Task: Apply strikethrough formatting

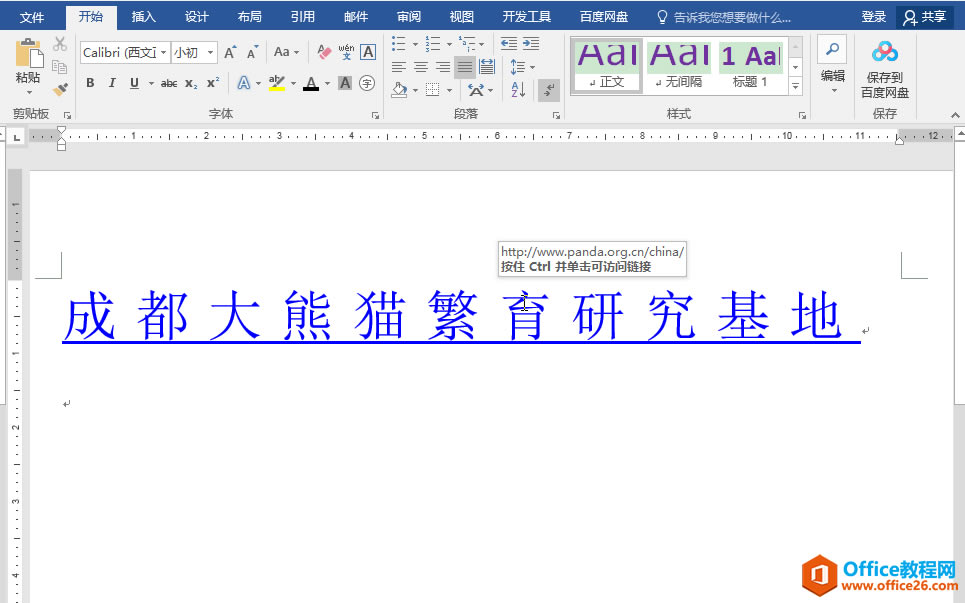Action: coord(169,83)
